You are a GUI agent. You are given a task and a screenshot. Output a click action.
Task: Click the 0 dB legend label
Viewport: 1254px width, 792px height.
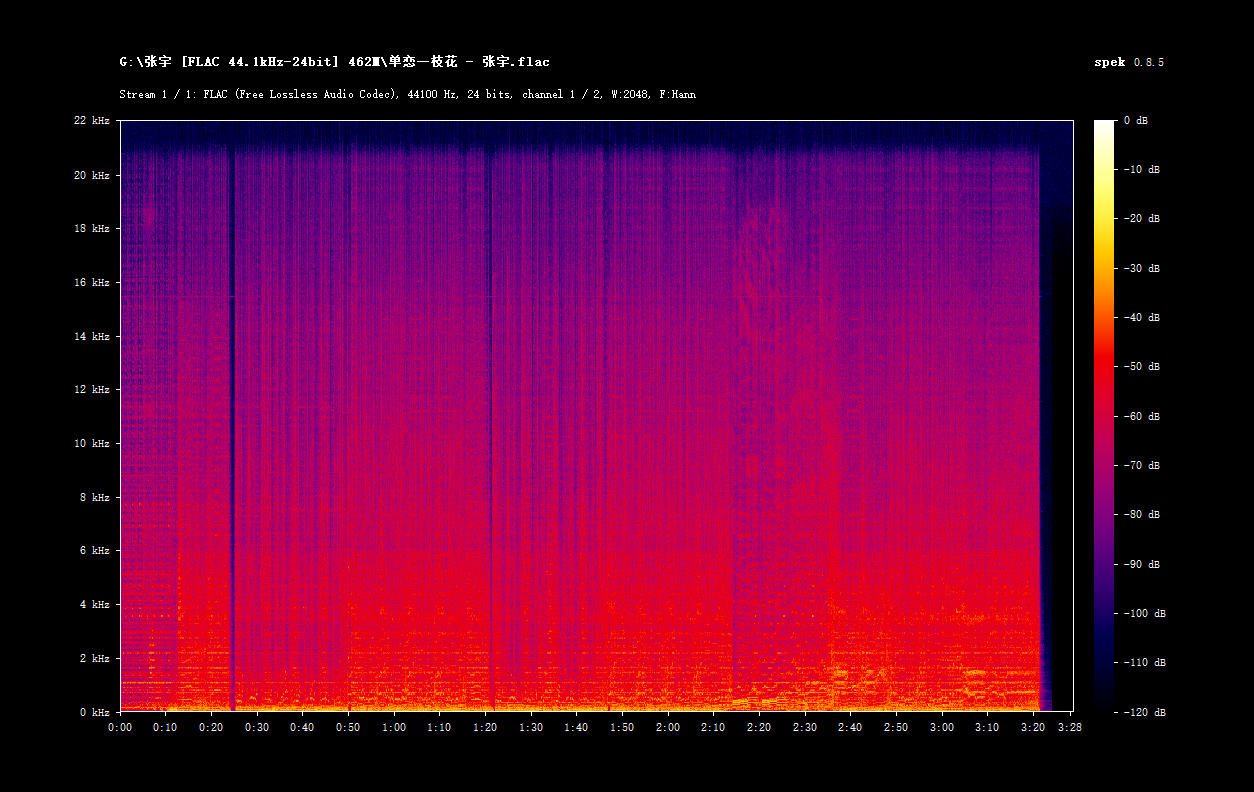pyautogui.click(x=1136, y=121)
